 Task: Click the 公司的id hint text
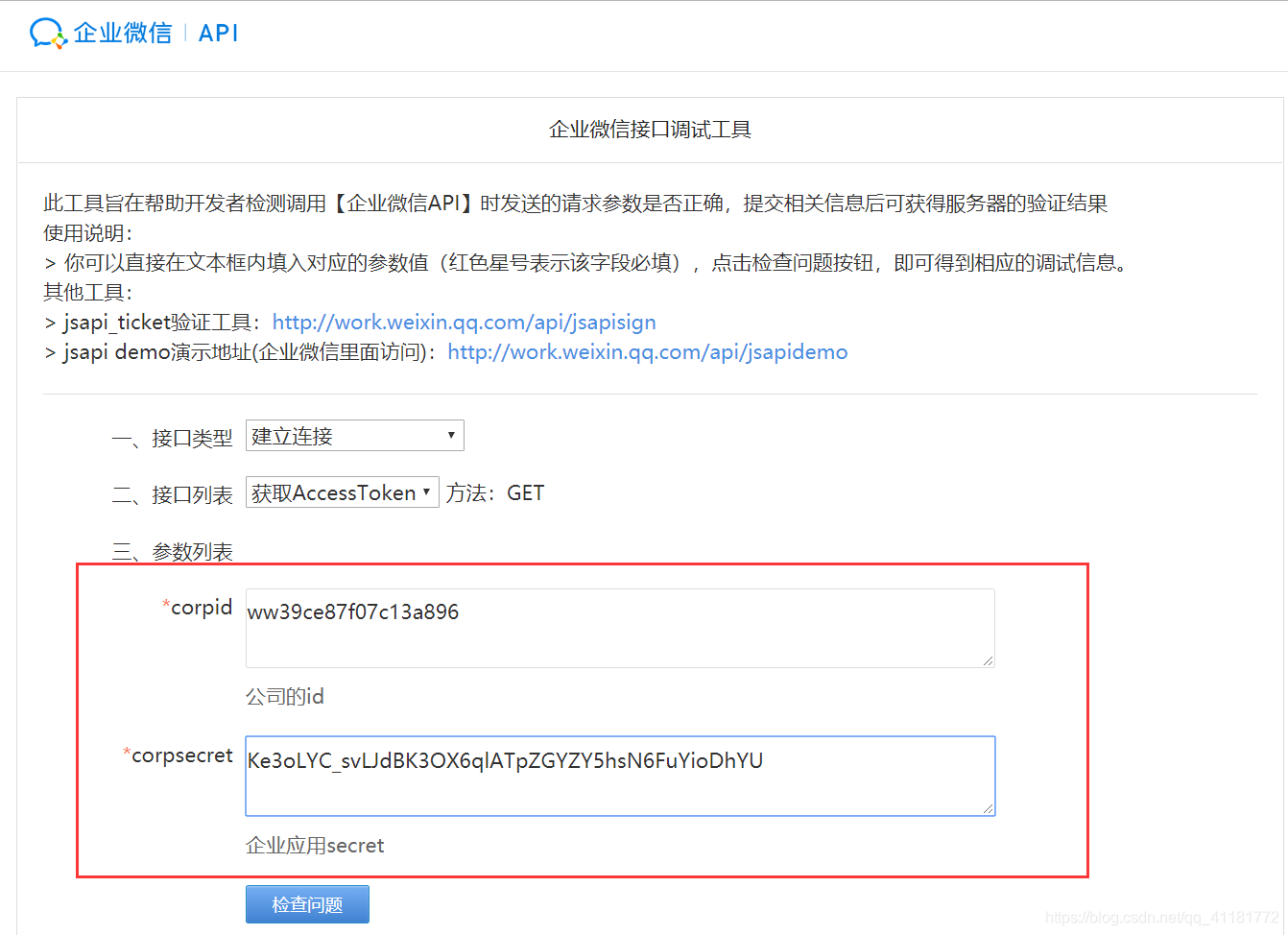(x=285, y=696)
